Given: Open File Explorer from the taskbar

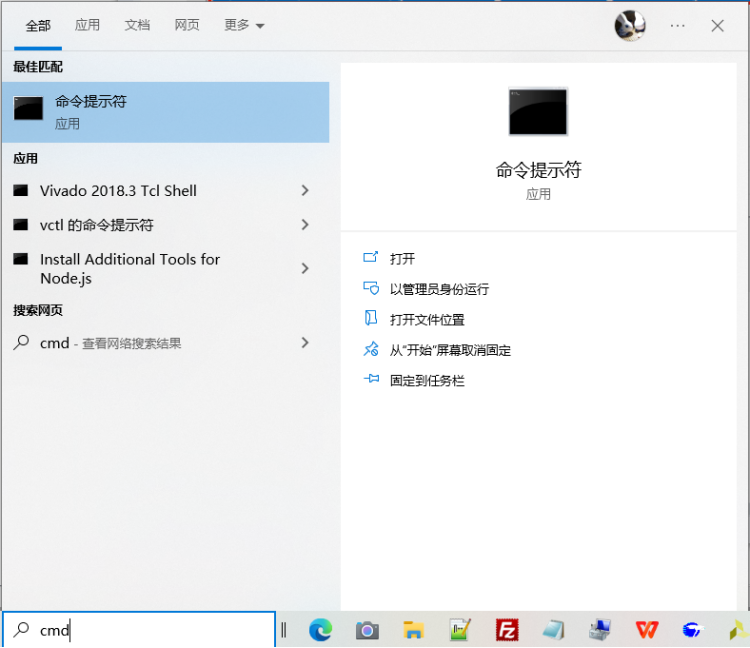Looking at the screenshot, I should 414,630.
